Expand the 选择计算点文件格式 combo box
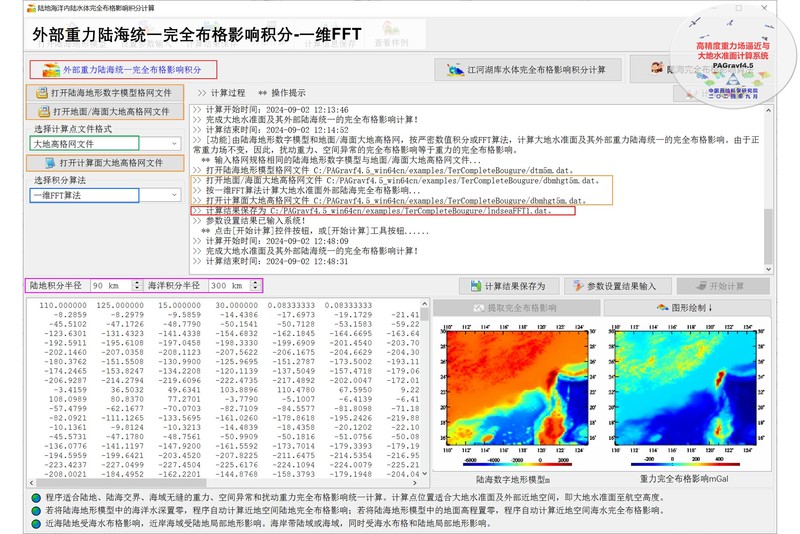The width and height of the screenshot is (800, 534). point(174,144)
